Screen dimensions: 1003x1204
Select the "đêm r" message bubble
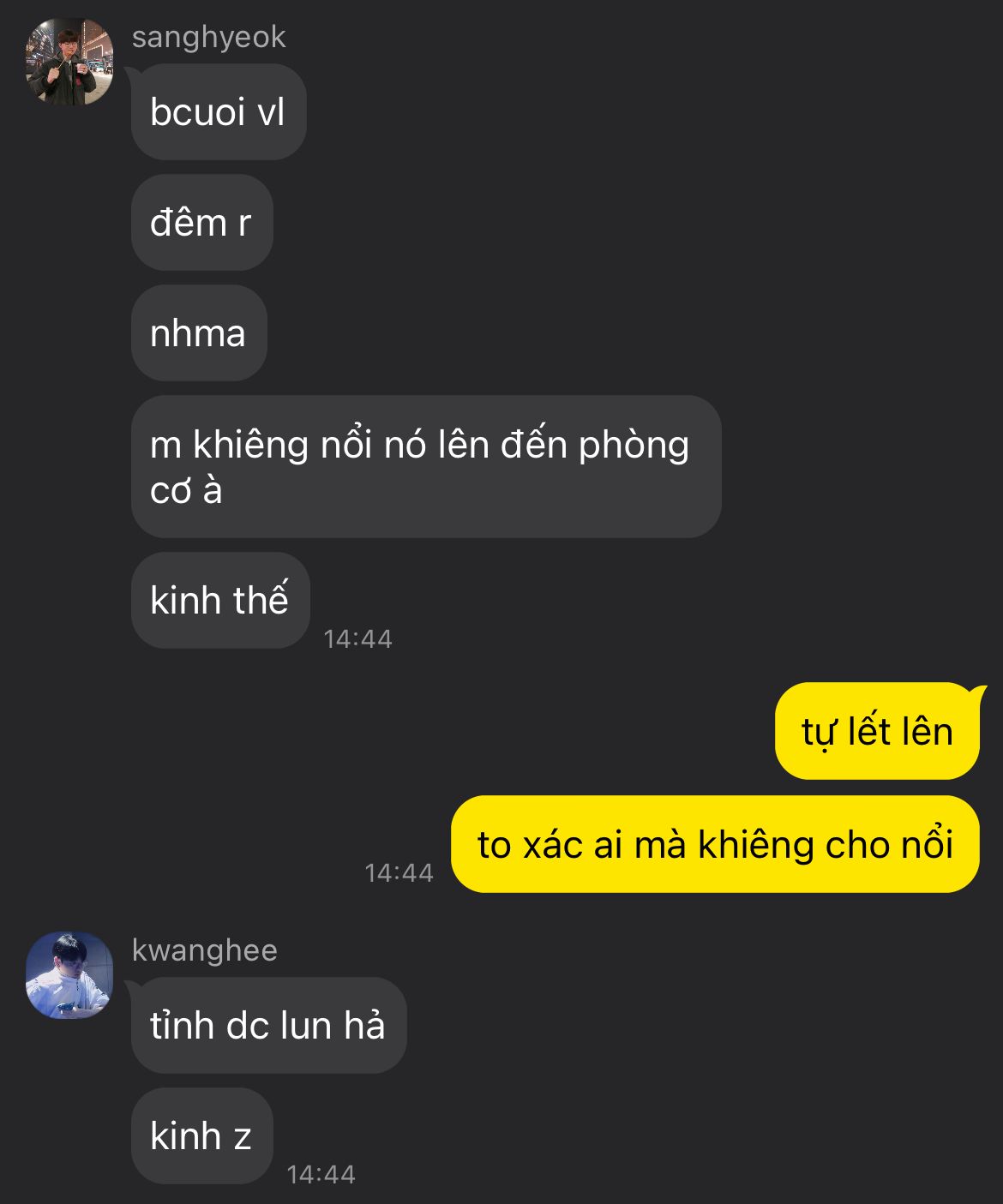coord(201,223)
